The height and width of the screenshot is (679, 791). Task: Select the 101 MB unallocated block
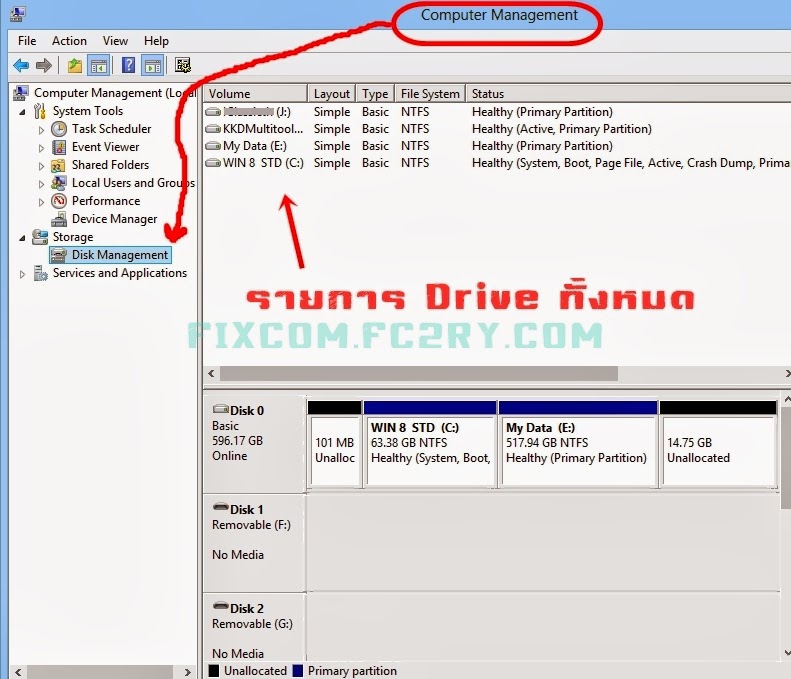coord(334,444)
